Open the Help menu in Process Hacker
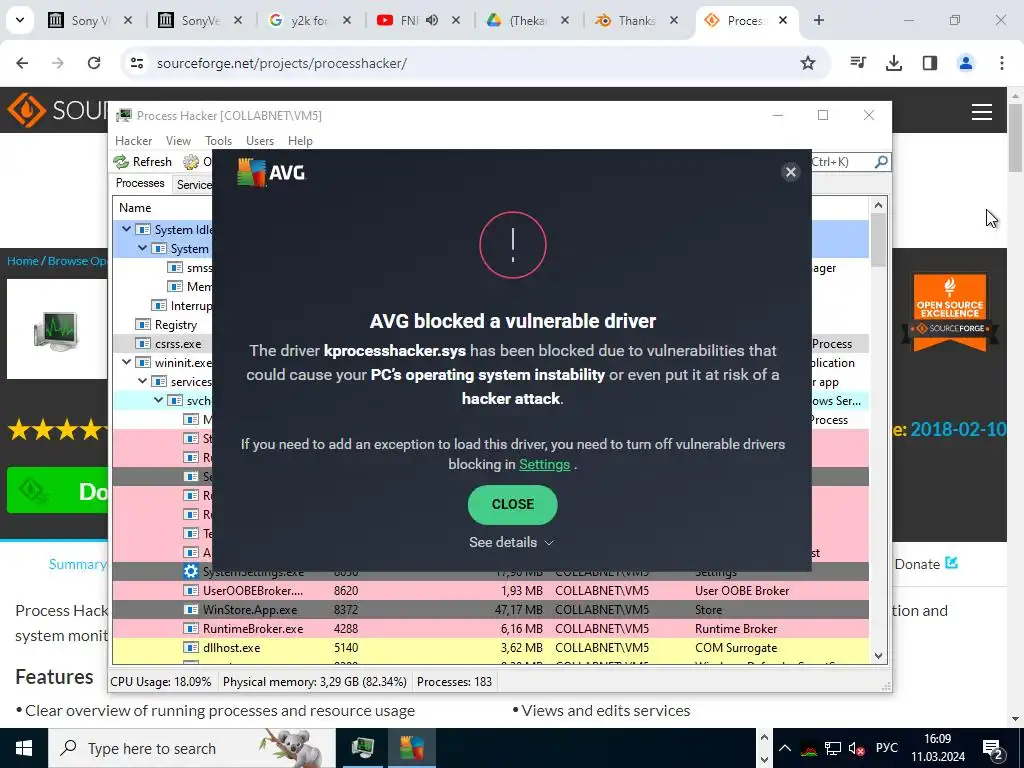The image size is (1024, 768). [300, 140]
